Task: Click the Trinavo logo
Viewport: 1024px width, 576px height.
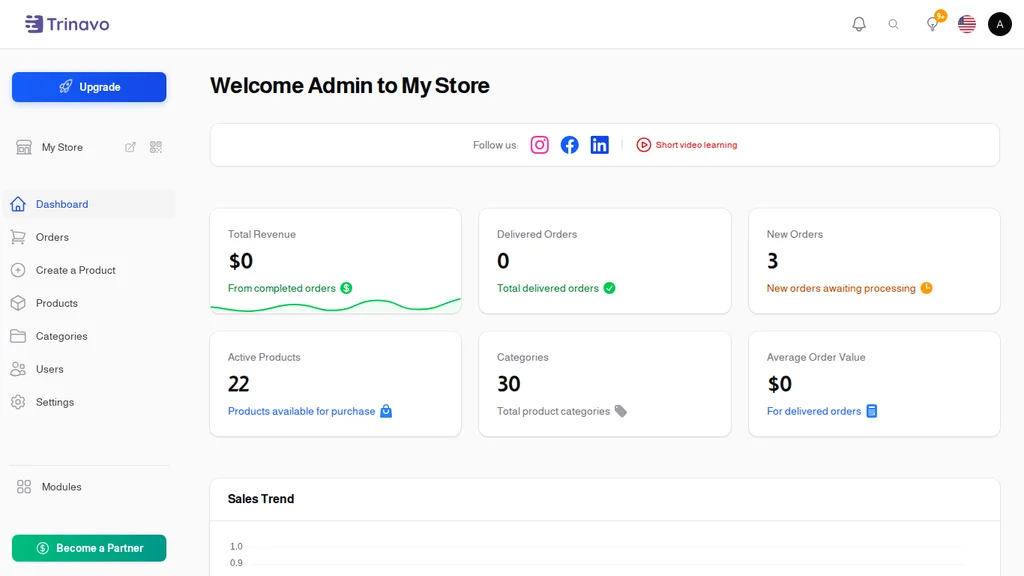Action: tap(67, 24)
